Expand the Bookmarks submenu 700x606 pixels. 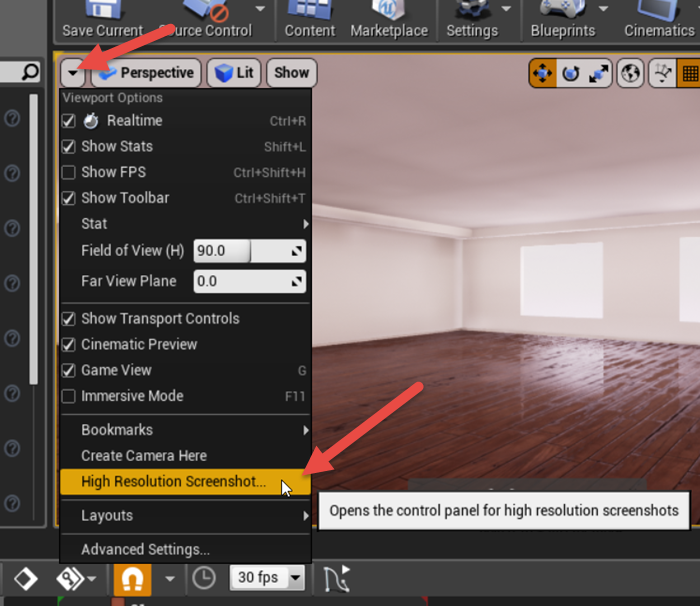[x=185, y=430]
